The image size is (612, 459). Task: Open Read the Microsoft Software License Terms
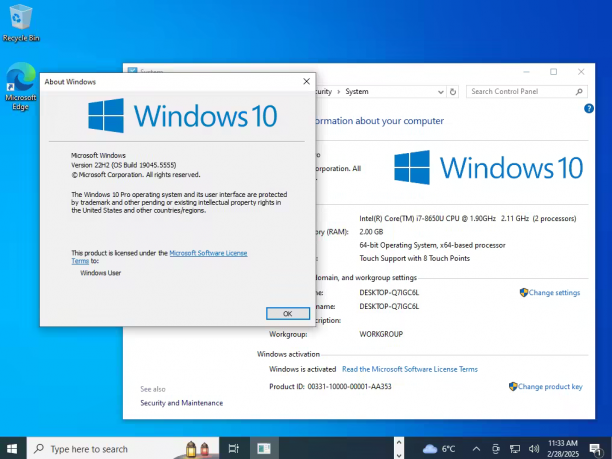pos(410,369)
